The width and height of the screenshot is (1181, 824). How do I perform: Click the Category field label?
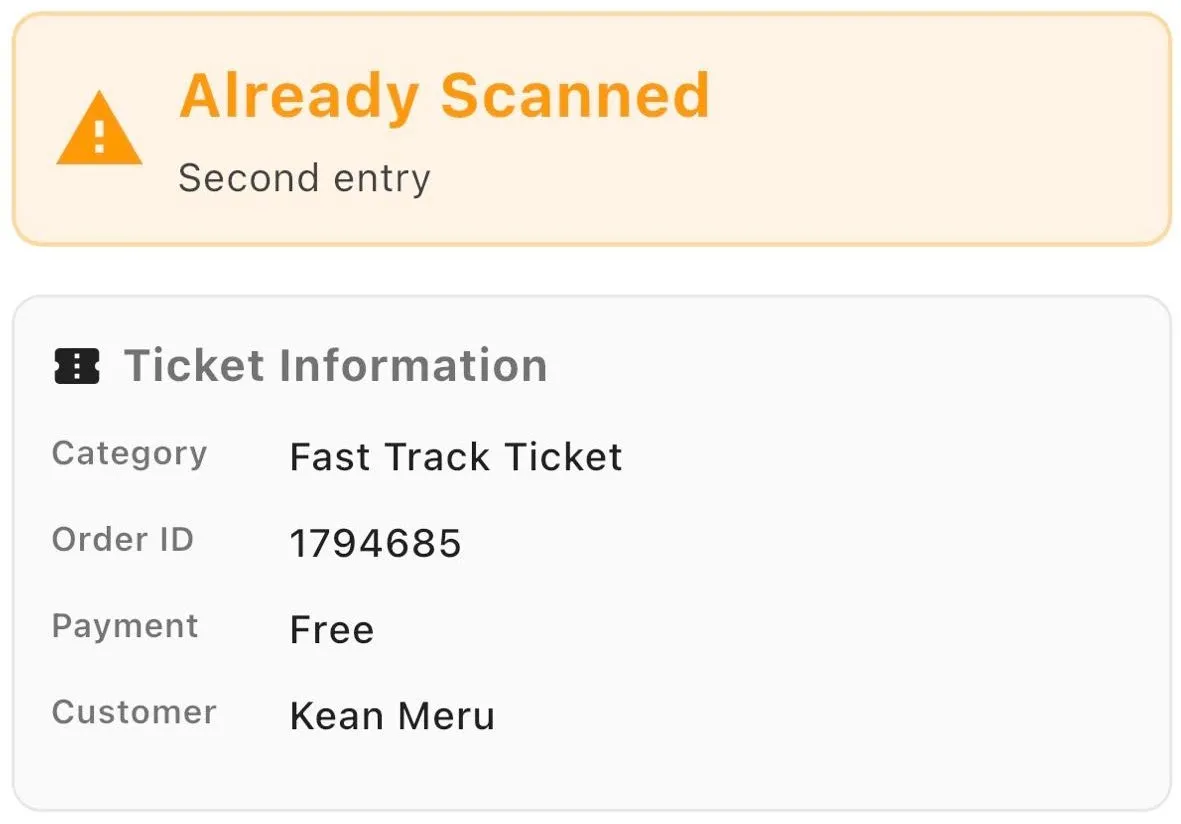pos(129,453)
